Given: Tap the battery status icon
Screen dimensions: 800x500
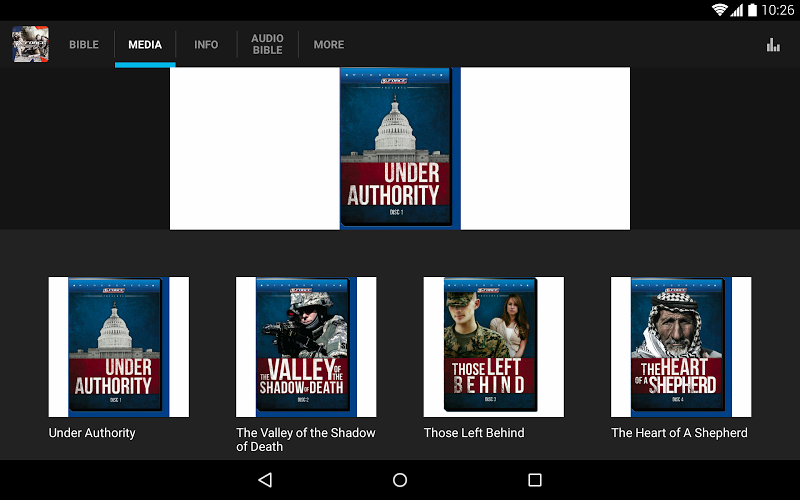Looking at the screenshot, I should [751, 10].
